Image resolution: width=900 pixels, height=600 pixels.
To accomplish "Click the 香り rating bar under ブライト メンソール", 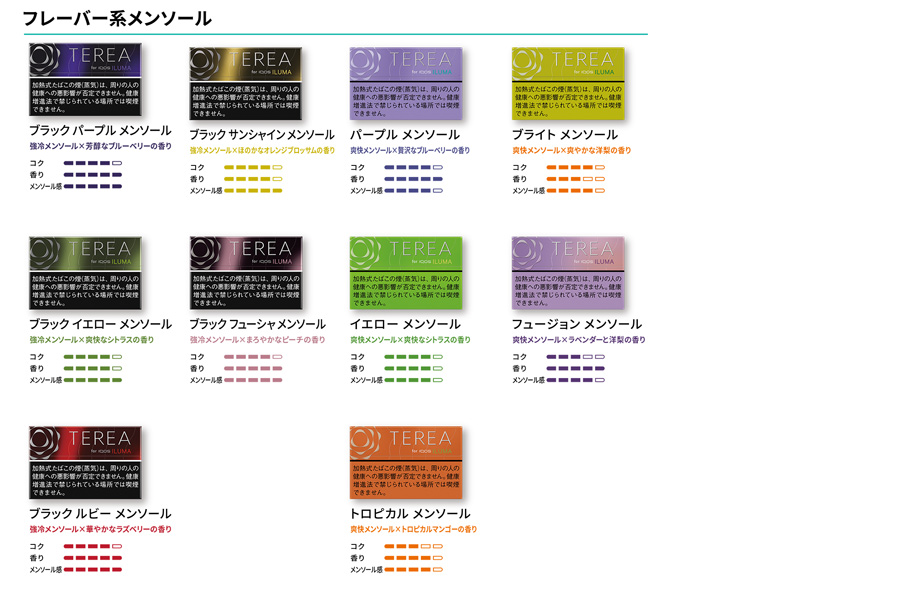I will (x=576, y=179).
